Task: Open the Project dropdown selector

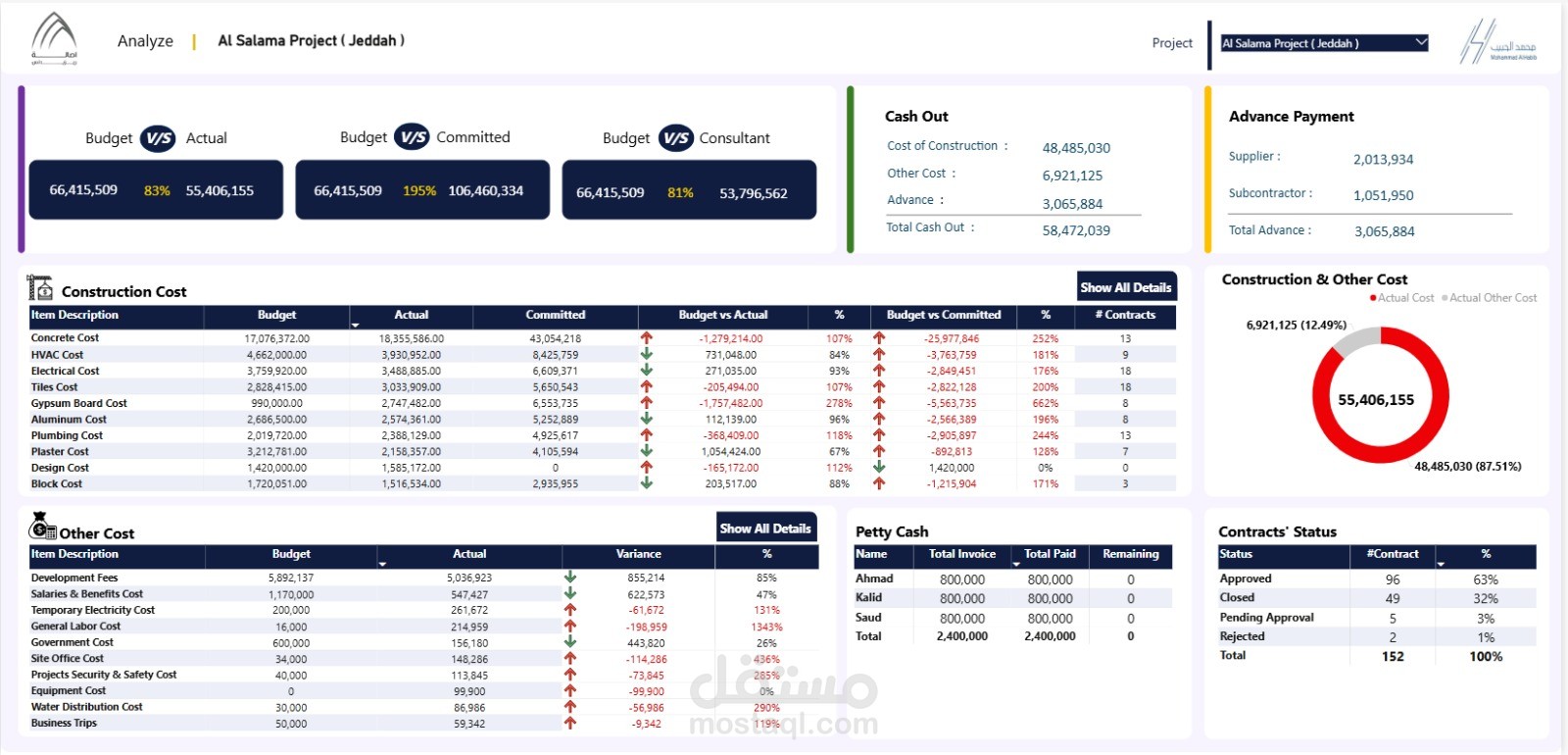Action: click(x=1324, y=43)
